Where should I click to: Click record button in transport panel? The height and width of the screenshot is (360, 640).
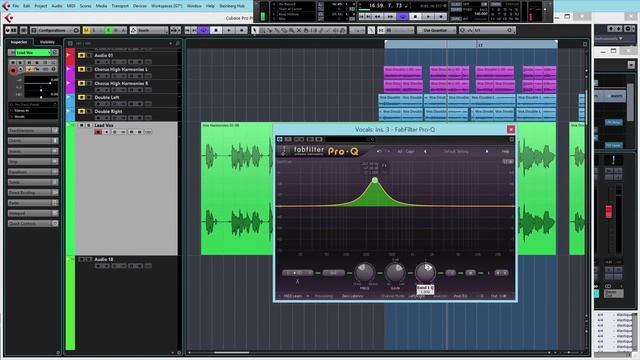pos(441,17)
